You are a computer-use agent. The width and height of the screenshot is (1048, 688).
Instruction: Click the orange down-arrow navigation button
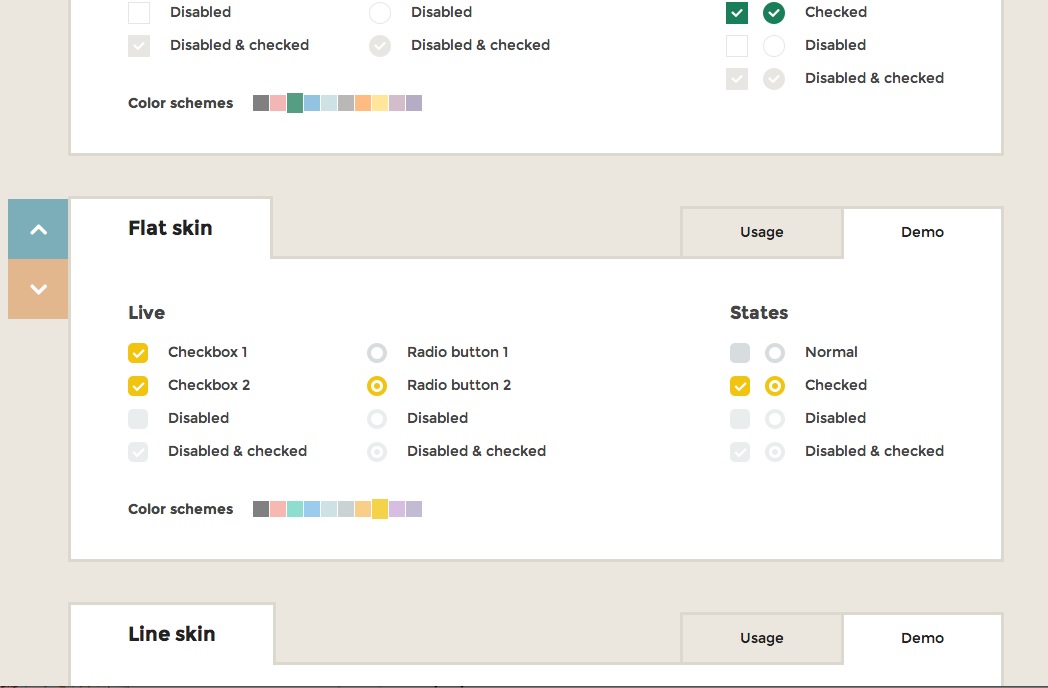[x=38, y=290]
